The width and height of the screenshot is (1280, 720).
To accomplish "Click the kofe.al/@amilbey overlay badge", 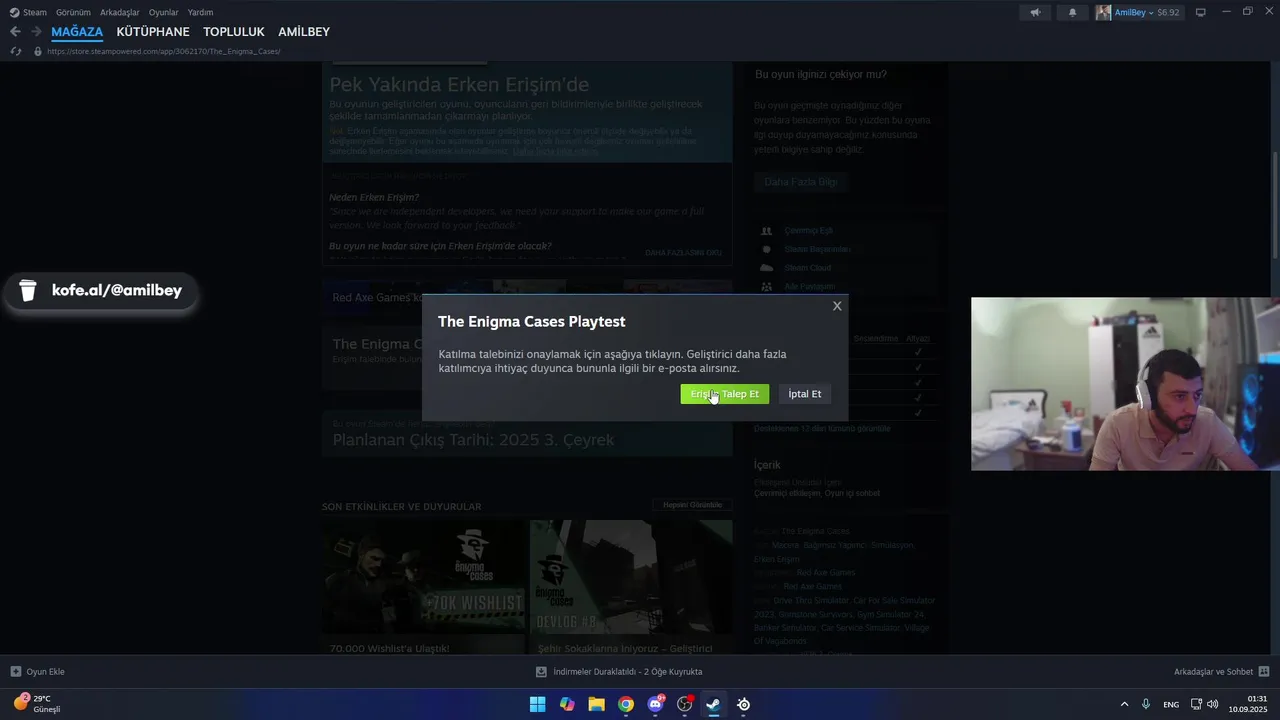I will tap(102, 291).
